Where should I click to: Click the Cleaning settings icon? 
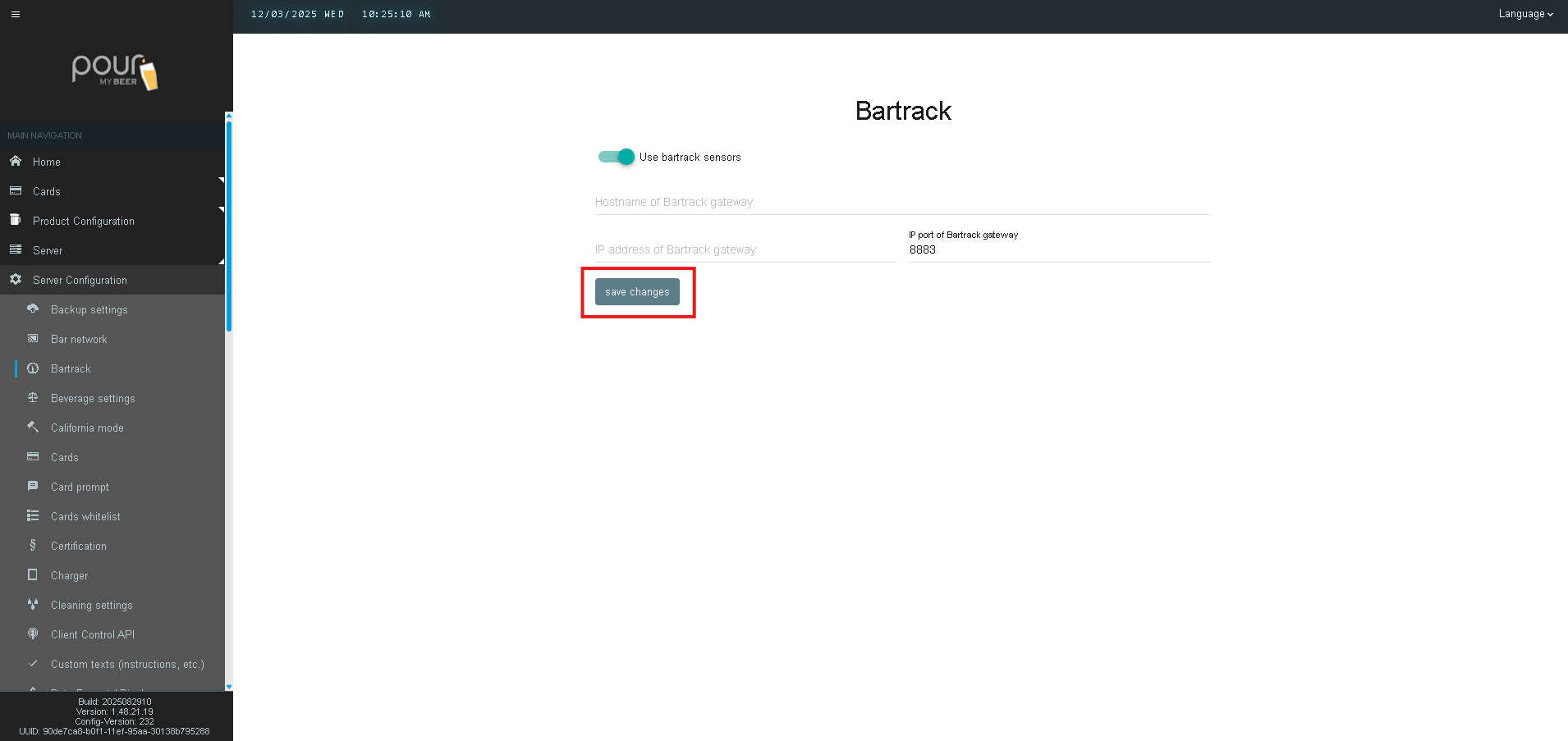(33, 605)
